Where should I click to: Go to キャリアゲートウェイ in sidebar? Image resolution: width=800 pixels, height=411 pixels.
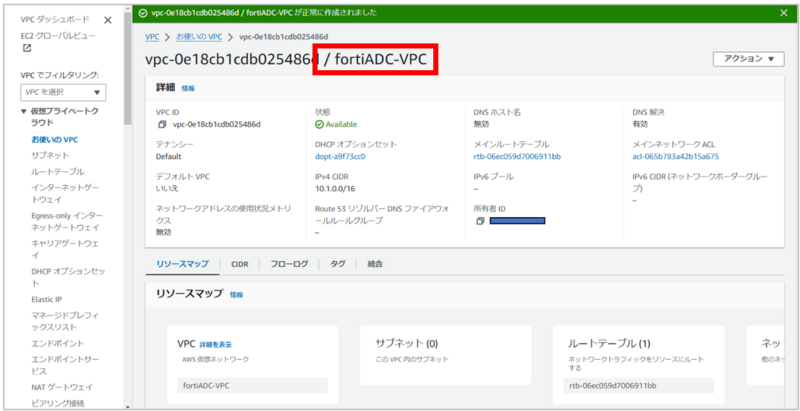[65, 249]
